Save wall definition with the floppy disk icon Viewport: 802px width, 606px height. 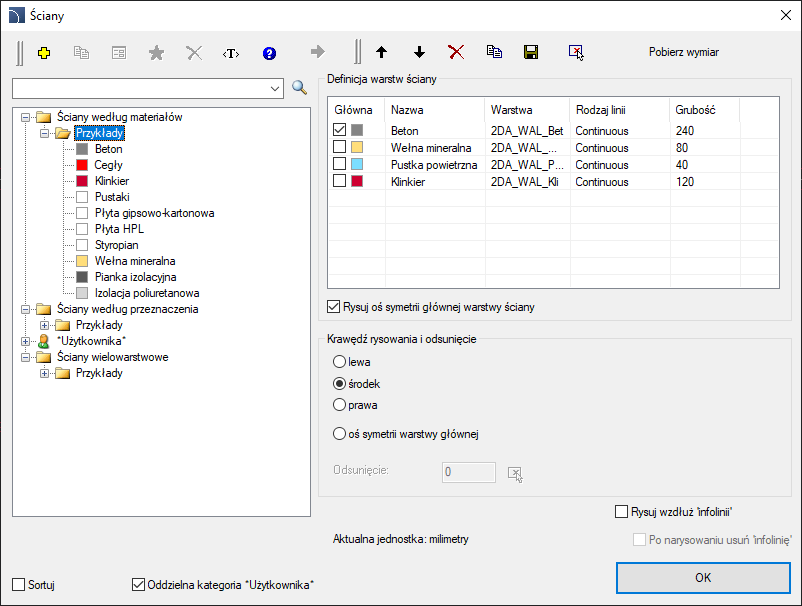coord(531,52)
